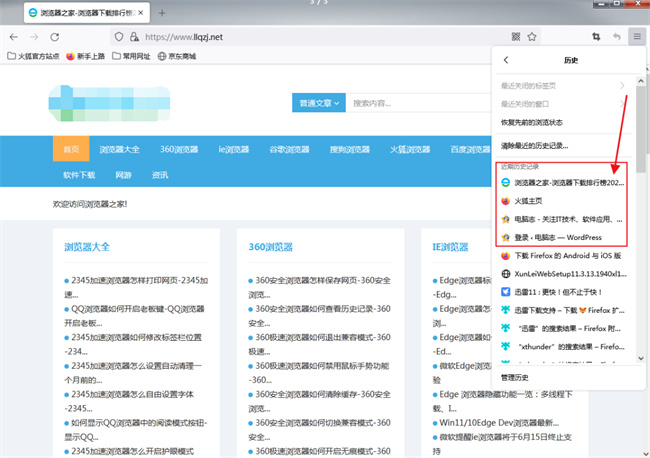Click the 火狐浏览器 navigation link
Image resolution: width=650 pixels, height=458 pixels.
click(410, 149)
